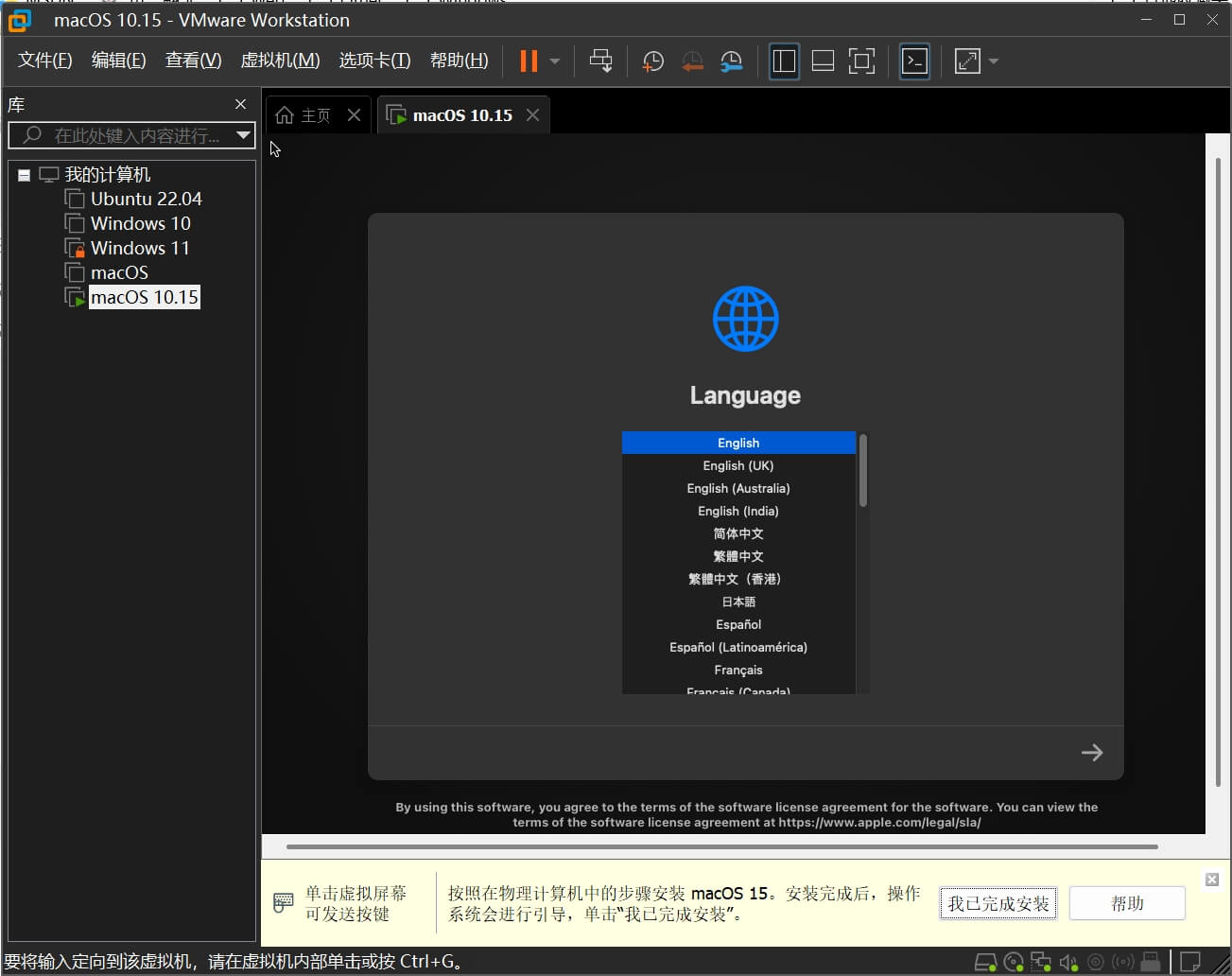This screenshot has width=1232, height=976.
Task: Select English (Australia) language
Action: pos(738,488)
